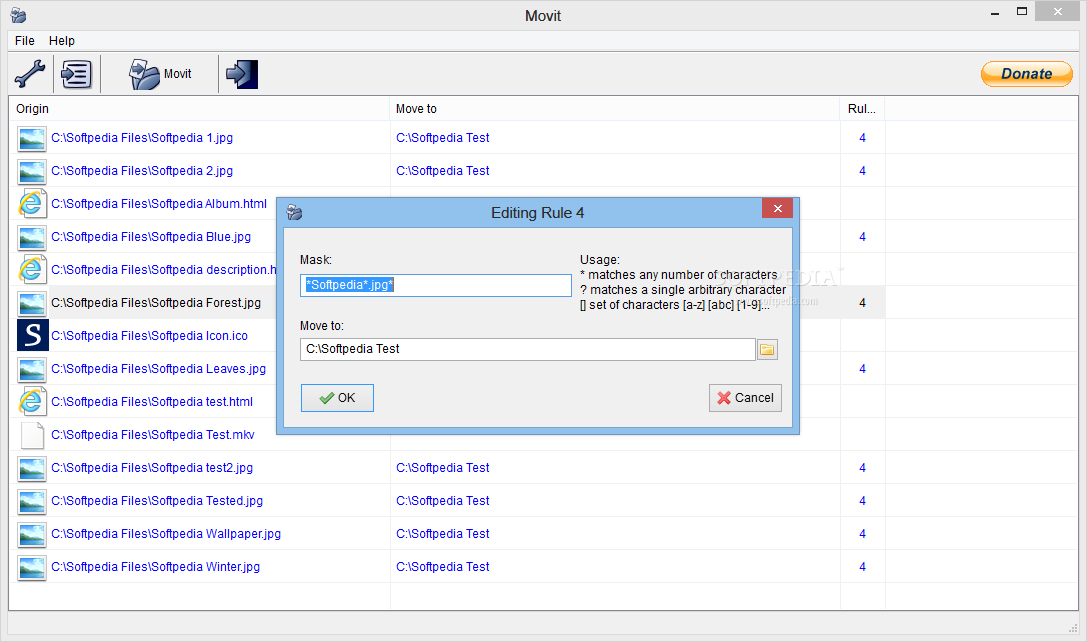Screen dimensions: 1087x642
Task: Close the Editing Rule 4 dialog
Action: [777, 208]
